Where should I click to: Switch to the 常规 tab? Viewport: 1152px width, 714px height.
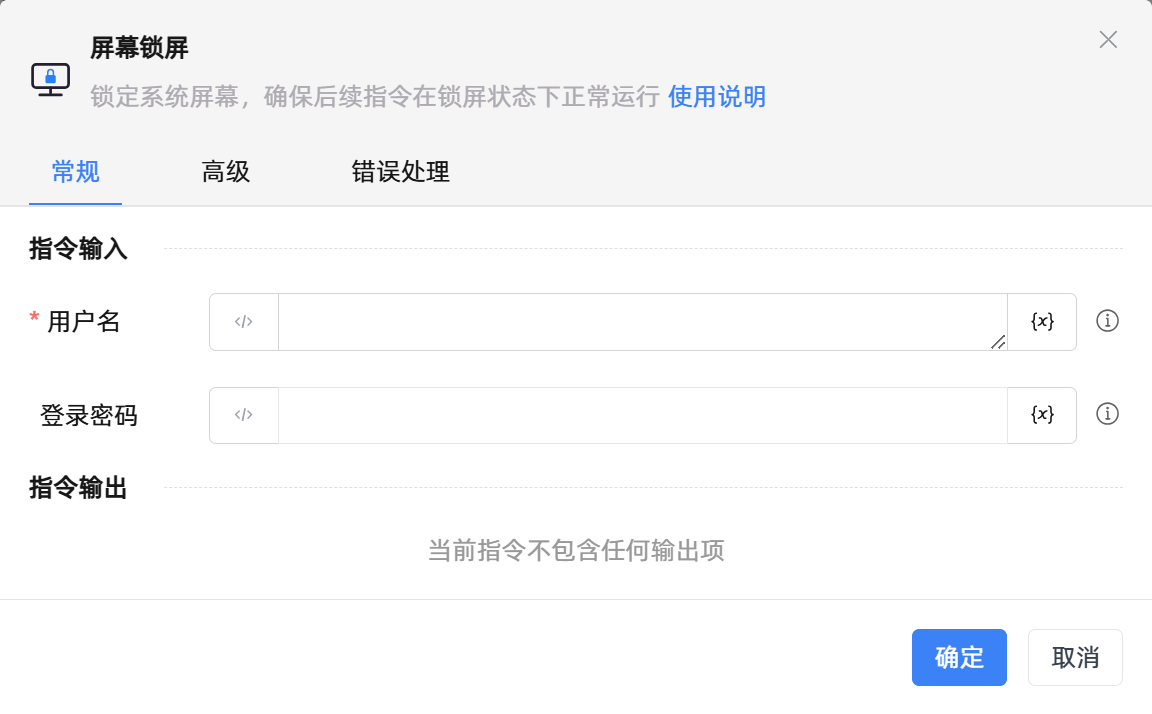pos(75,172)
